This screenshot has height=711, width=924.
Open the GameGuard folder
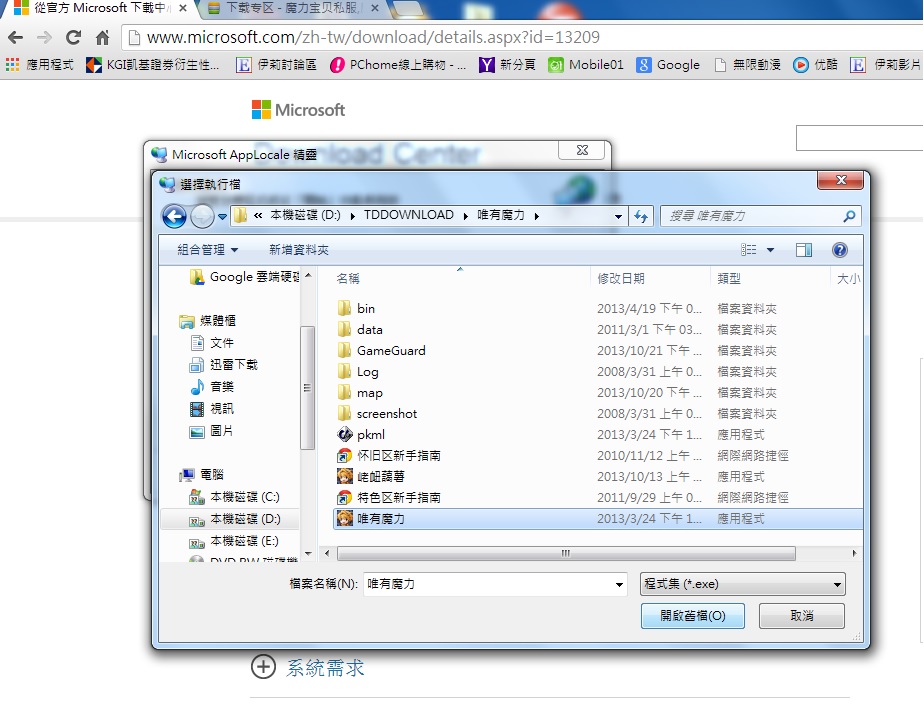pyautogui.click(x=390, y=351)
